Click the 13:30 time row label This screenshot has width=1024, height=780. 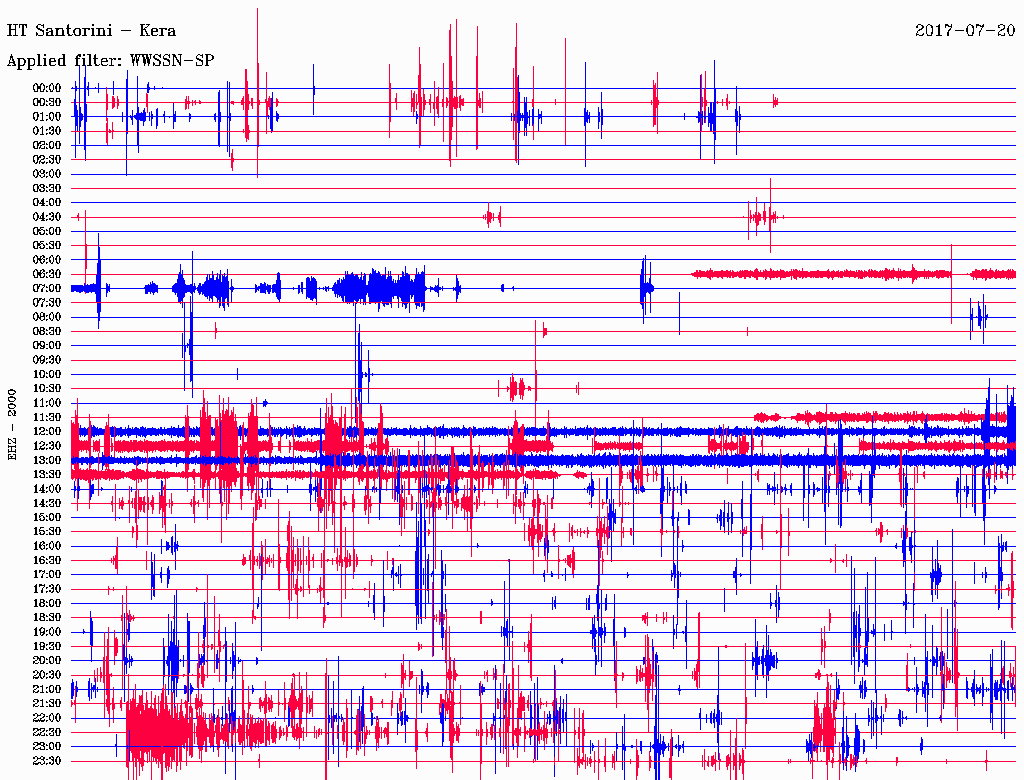(47, 474)
